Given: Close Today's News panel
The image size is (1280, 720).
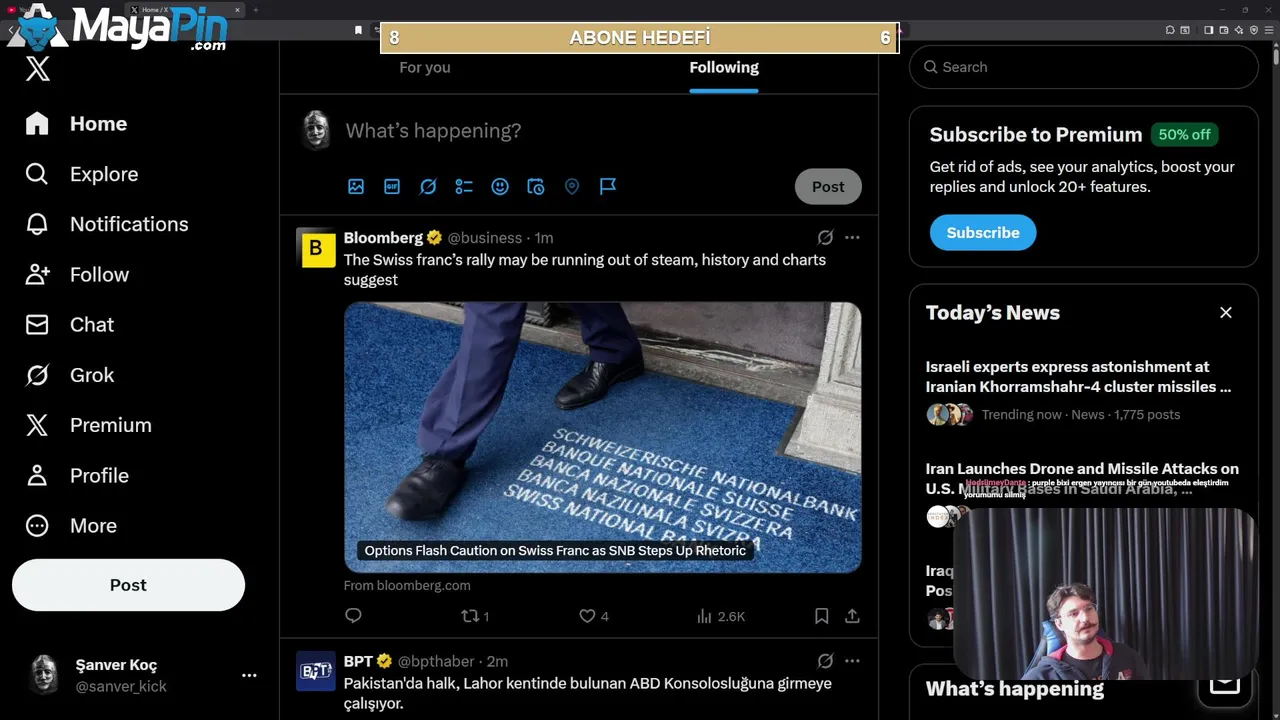Looking at the screenshot, I should (x=1226, y=313).
